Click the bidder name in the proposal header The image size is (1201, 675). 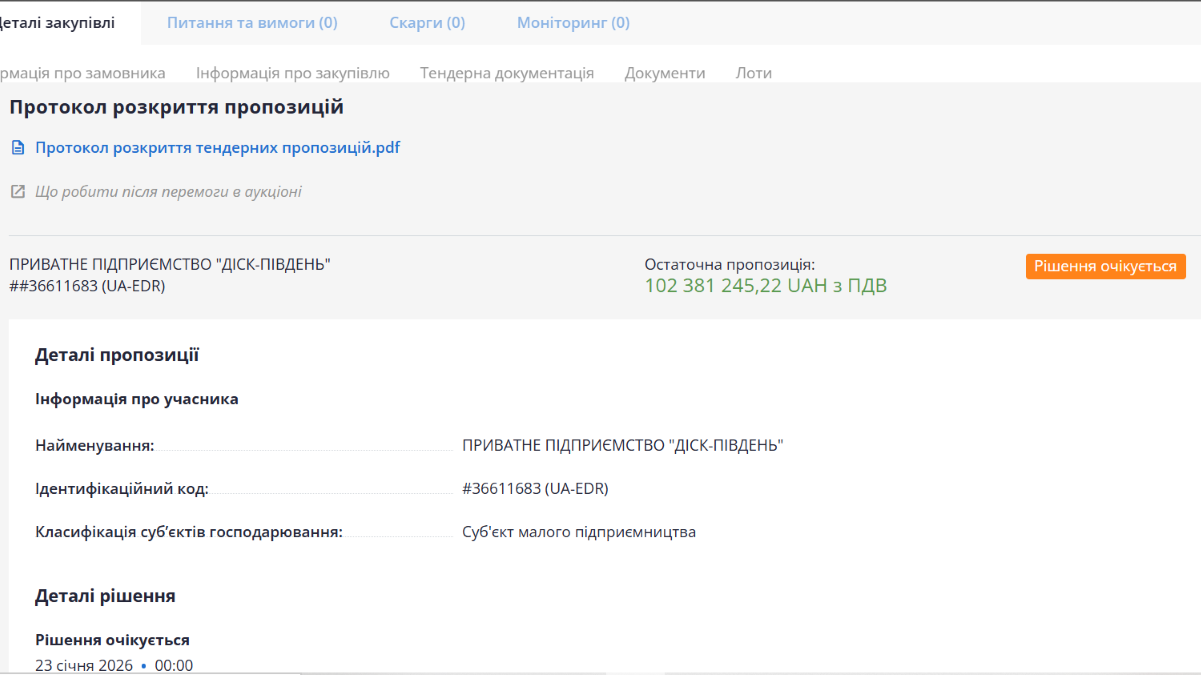[170, 264]
